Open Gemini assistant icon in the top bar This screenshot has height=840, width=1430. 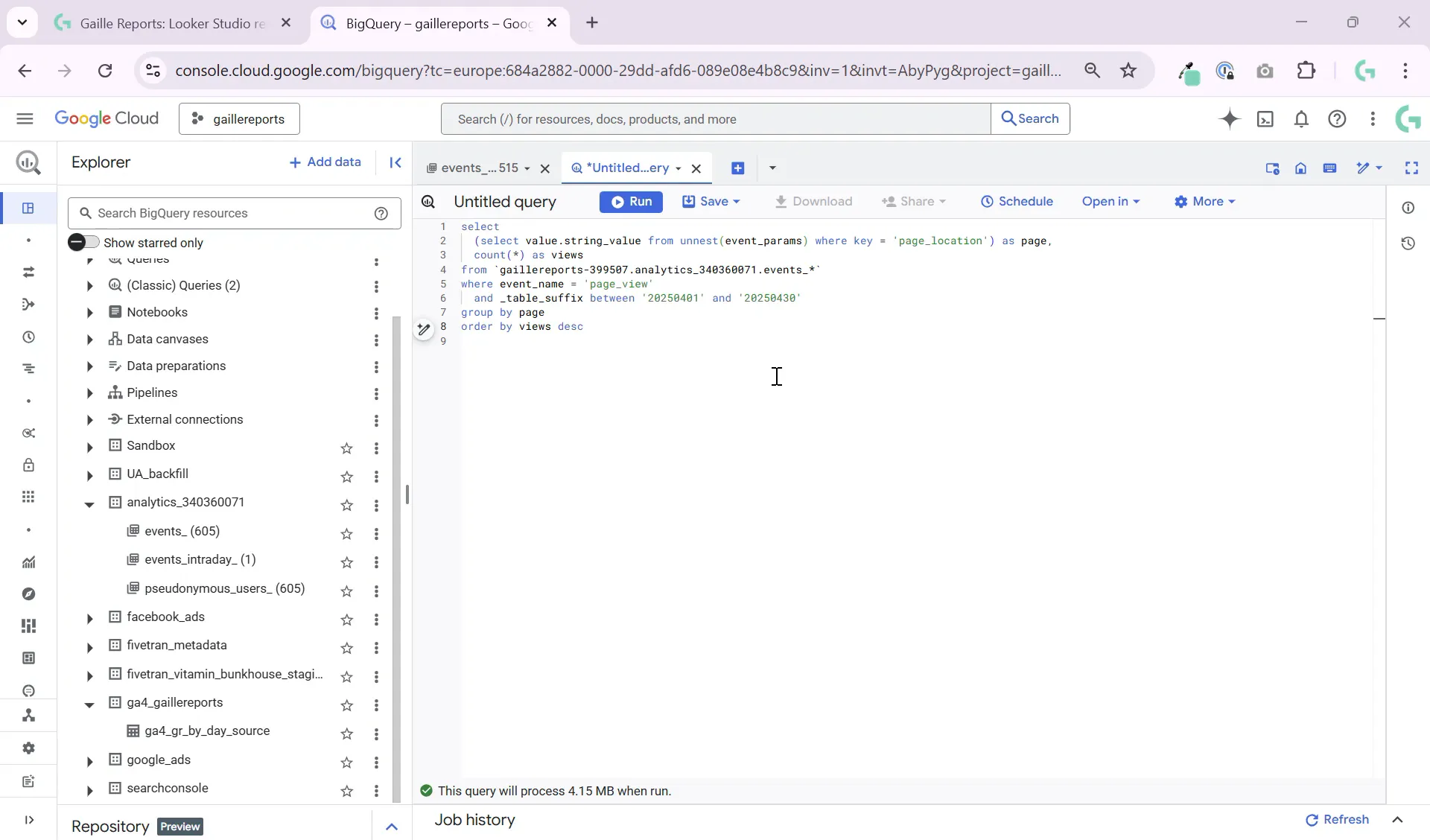[x=1230, y=119]
